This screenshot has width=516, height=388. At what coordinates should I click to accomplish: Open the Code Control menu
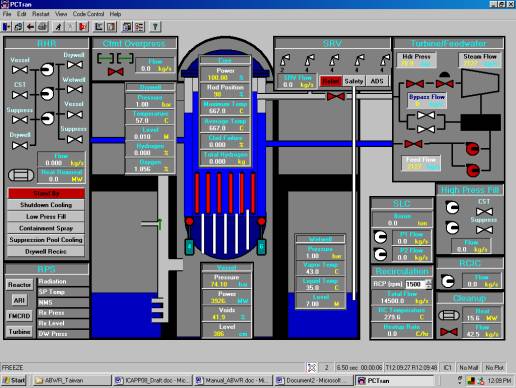[x=88, y=14]
